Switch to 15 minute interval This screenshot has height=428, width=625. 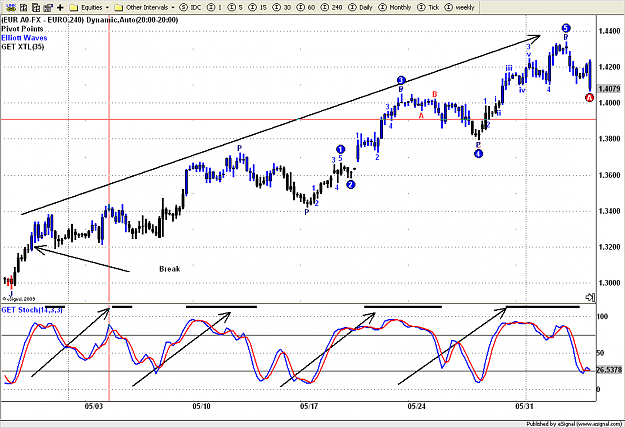point(258,7)
